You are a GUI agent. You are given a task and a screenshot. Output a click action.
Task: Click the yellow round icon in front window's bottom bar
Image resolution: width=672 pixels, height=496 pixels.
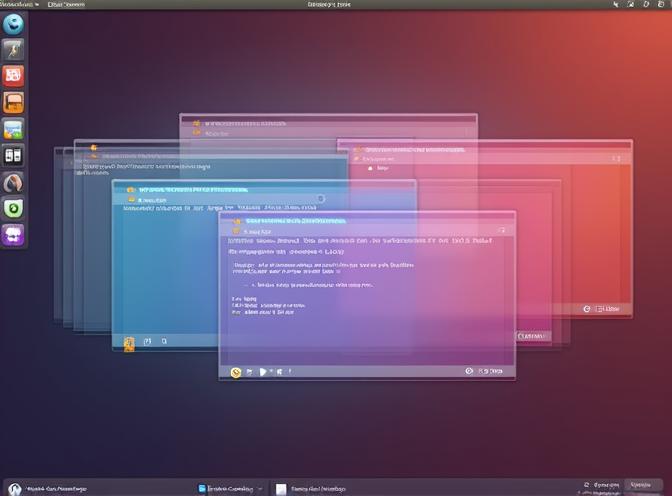(236, 371)
